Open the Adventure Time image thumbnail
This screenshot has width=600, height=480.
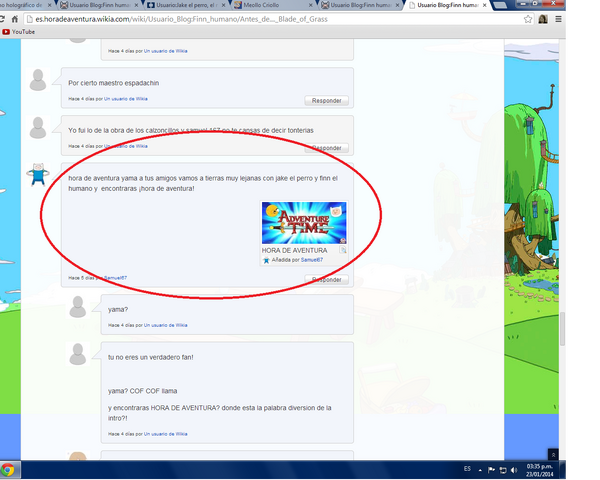tap(304, 223)
